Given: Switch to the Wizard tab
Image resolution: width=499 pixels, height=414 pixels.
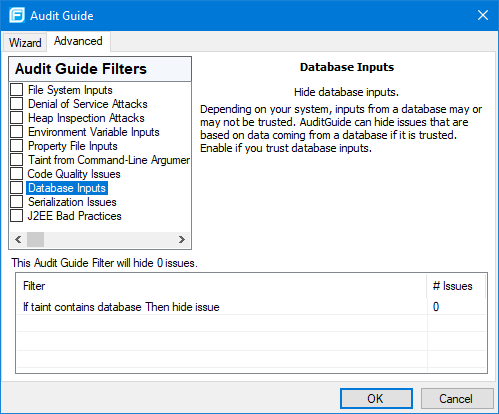Looking at the screenshot, I should pyautogui.click(x=25, y=43).
